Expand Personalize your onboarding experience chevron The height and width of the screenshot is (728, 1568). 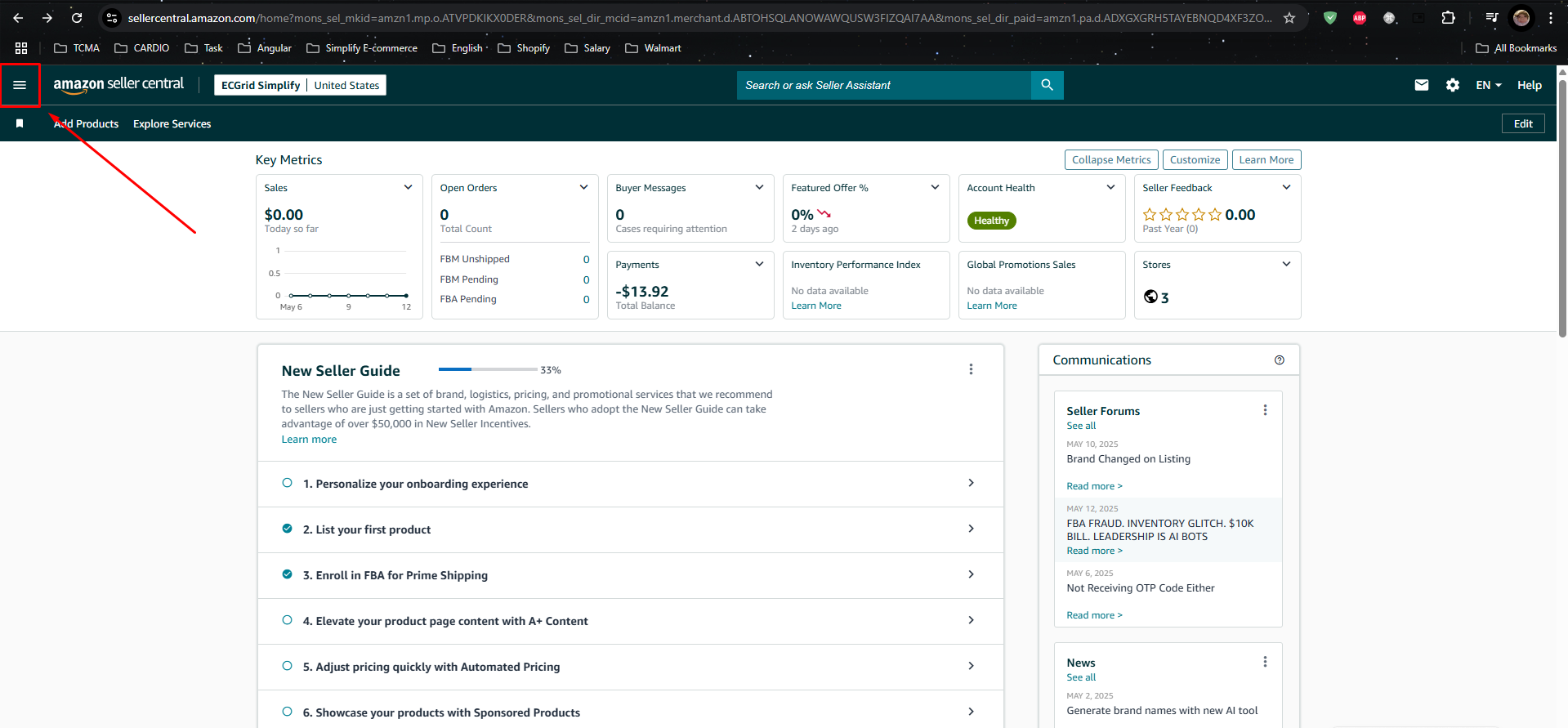click(971, 483)
